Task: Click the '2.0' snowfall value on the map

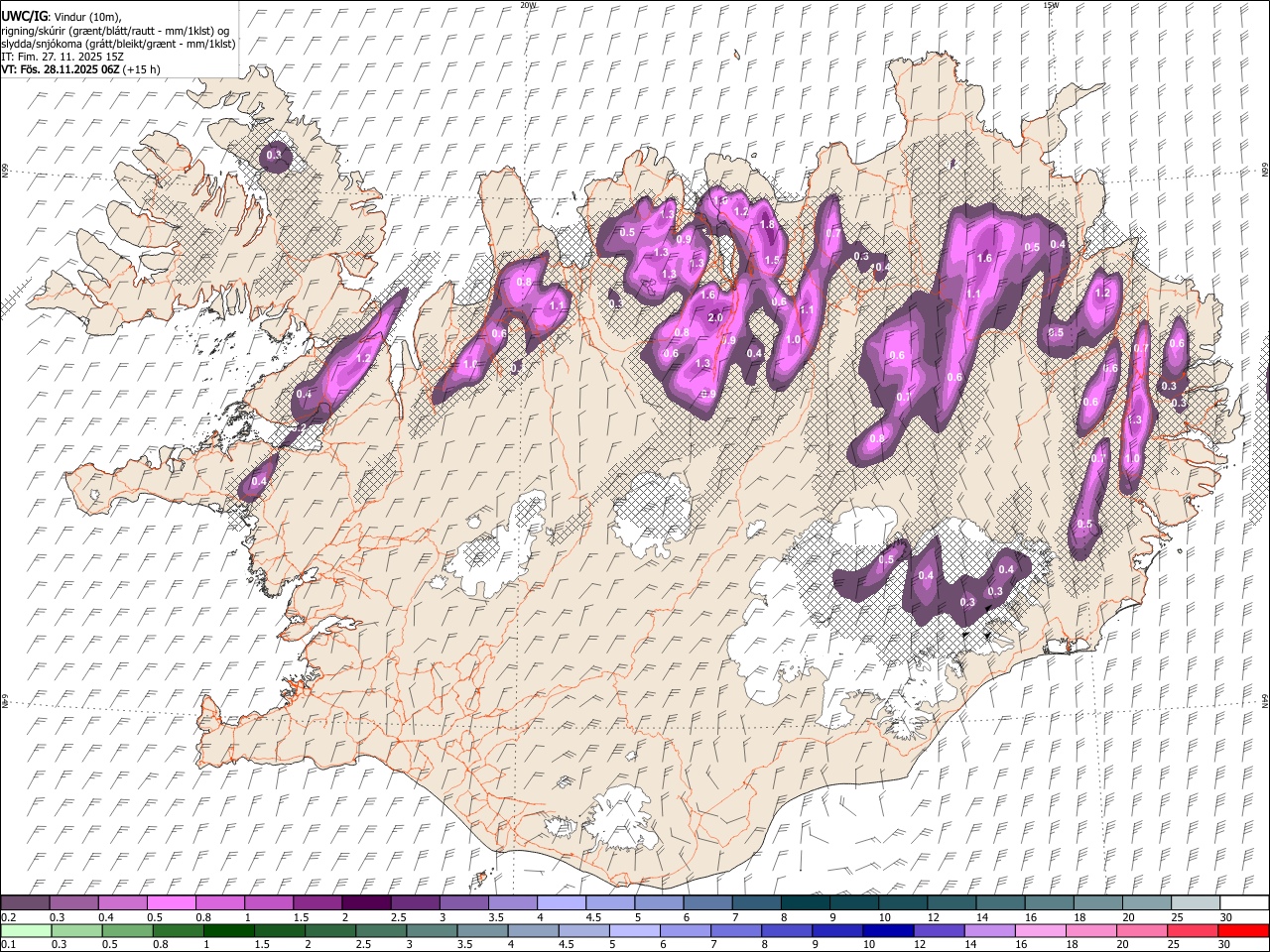Action: (715, 317)
